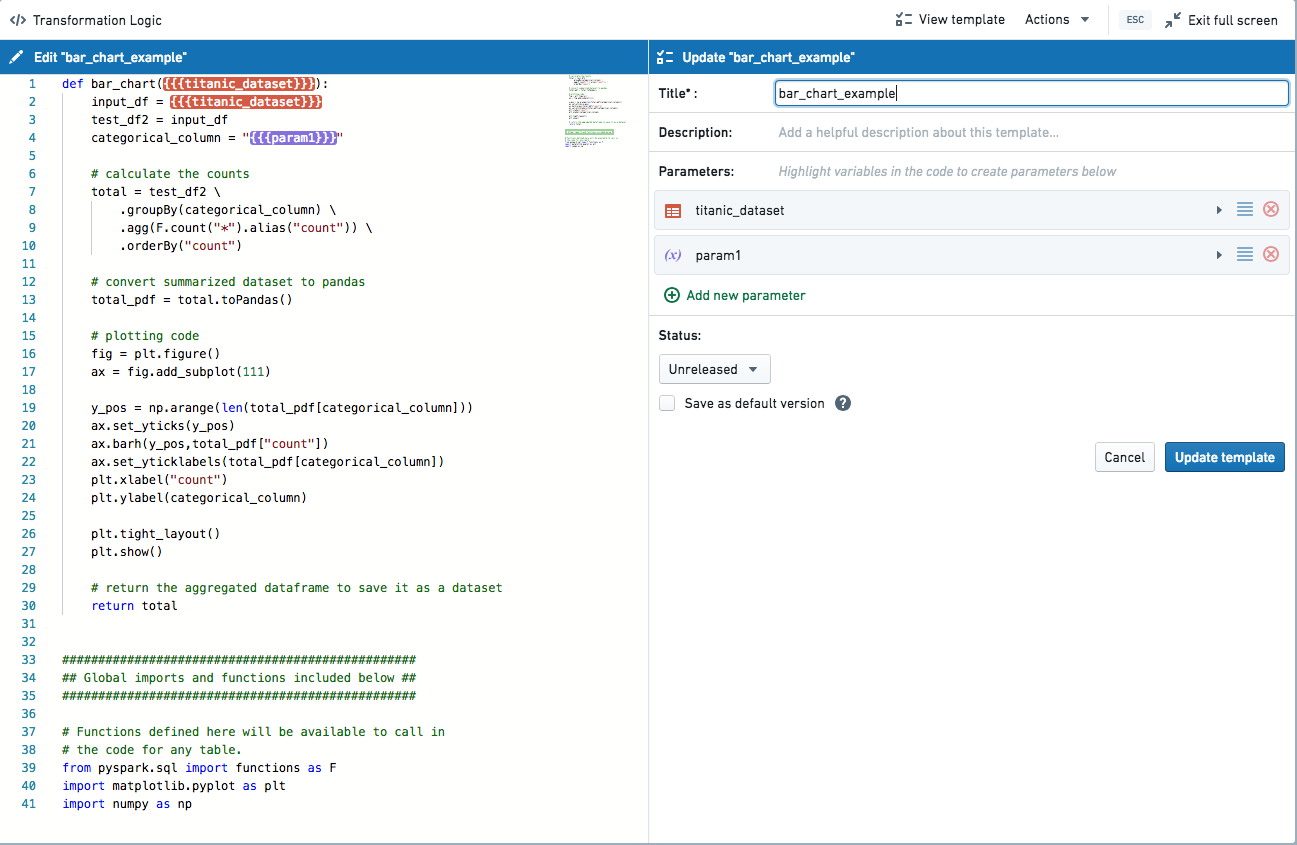Click the 'total_pdf = total.toPandas()' line
Image resolution: width=1297 pixels, height=845 pixels.
pyautogui.click(x=192, y=300)
